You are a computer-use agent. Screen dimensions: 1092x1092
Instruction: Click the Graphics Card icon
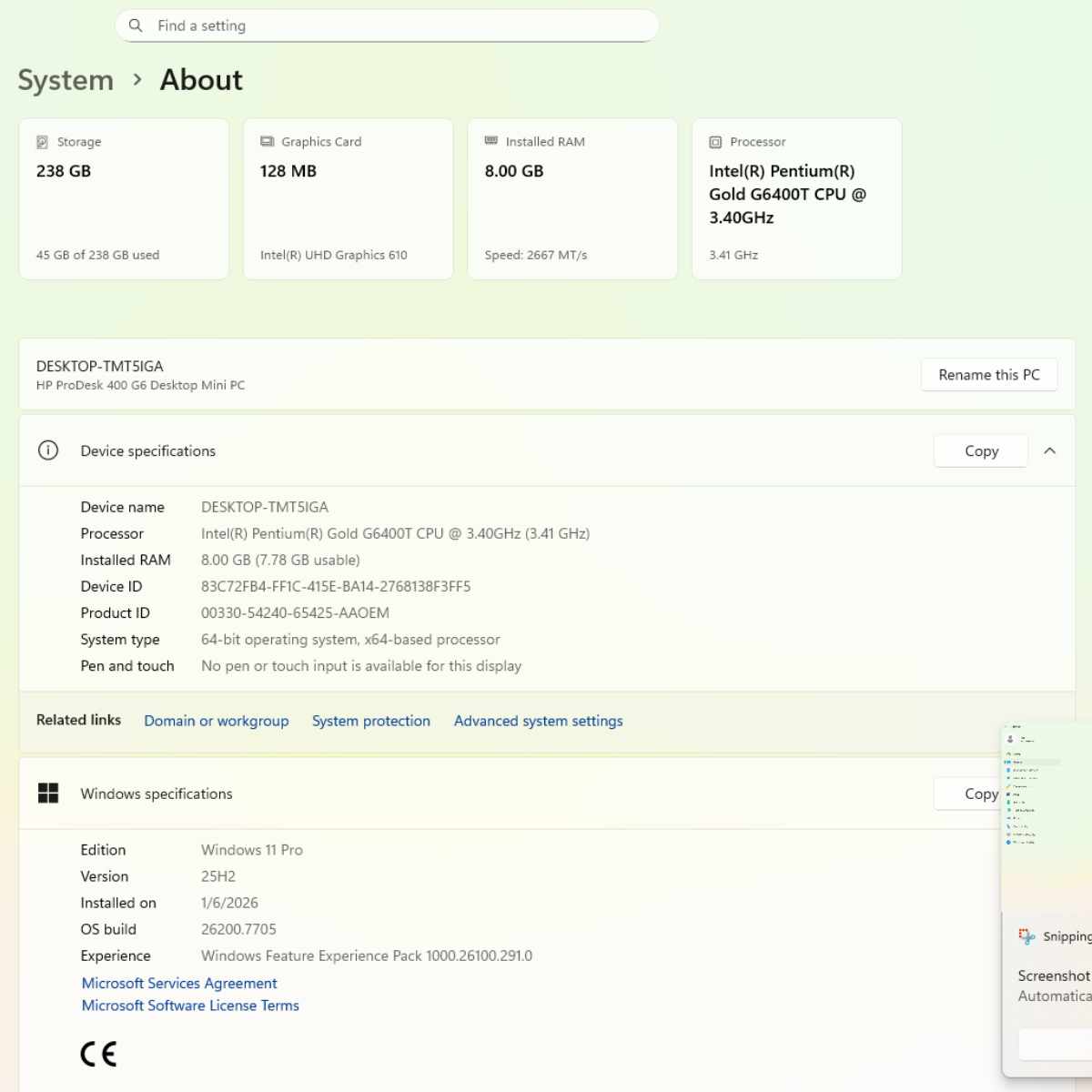point(267,141)
